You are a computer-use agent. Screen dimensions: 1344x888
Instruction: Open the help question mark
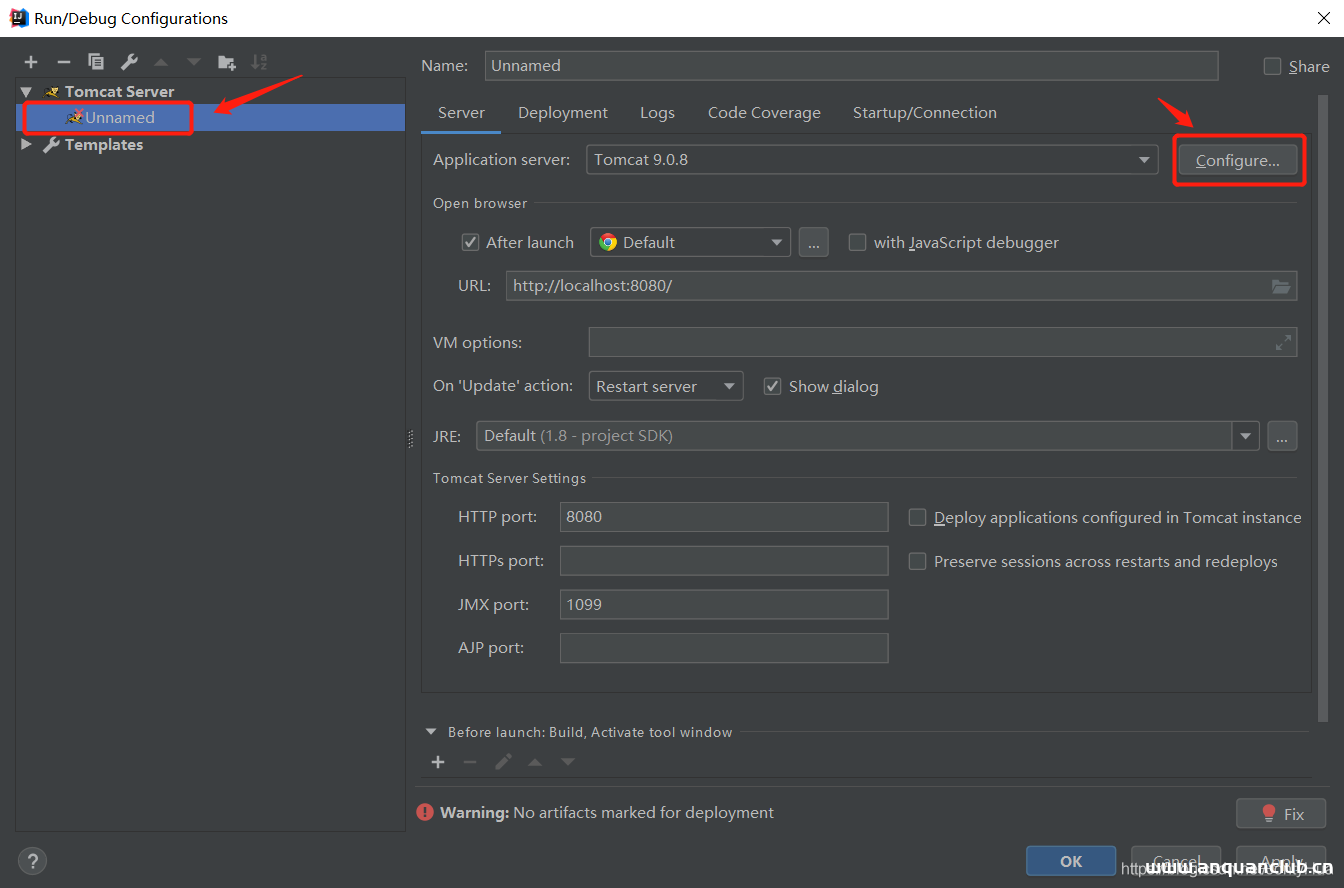point(32,860)
